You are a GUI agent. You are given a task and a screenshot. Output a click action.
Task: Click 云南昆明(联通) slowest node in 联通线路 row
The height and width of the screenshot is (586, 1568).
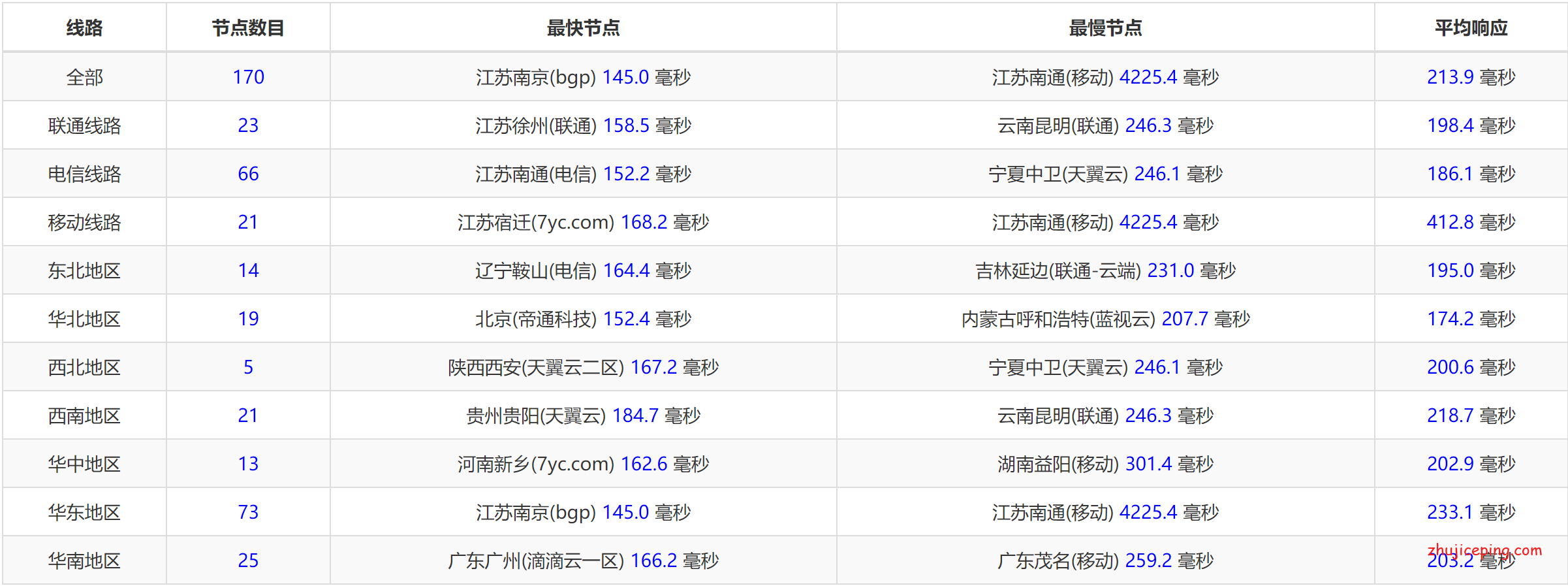pos(1105,125)
